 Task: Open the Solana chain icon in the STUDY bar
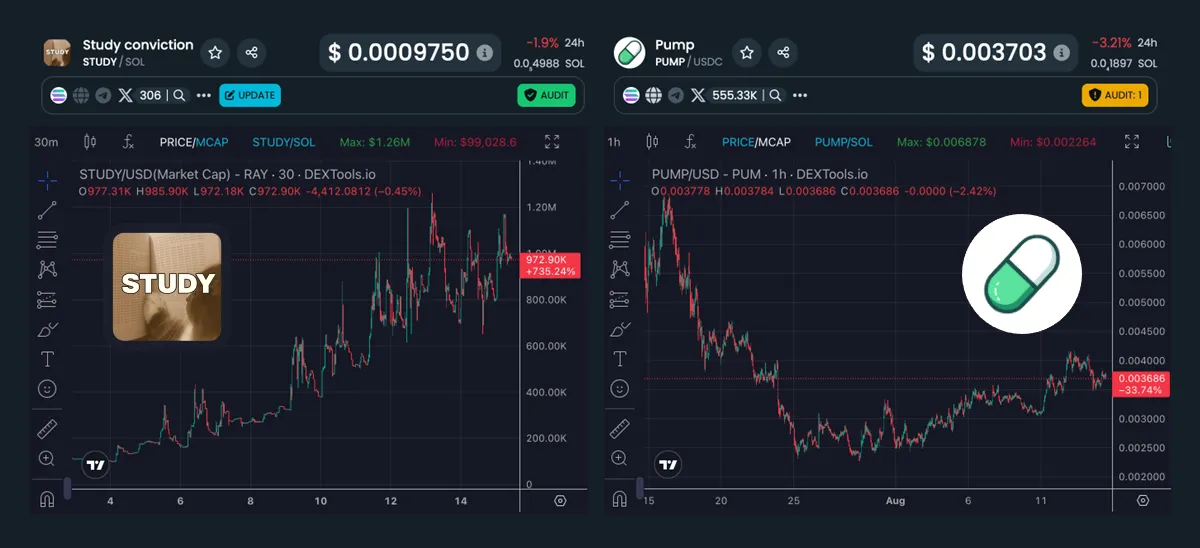tap(59, 96)
